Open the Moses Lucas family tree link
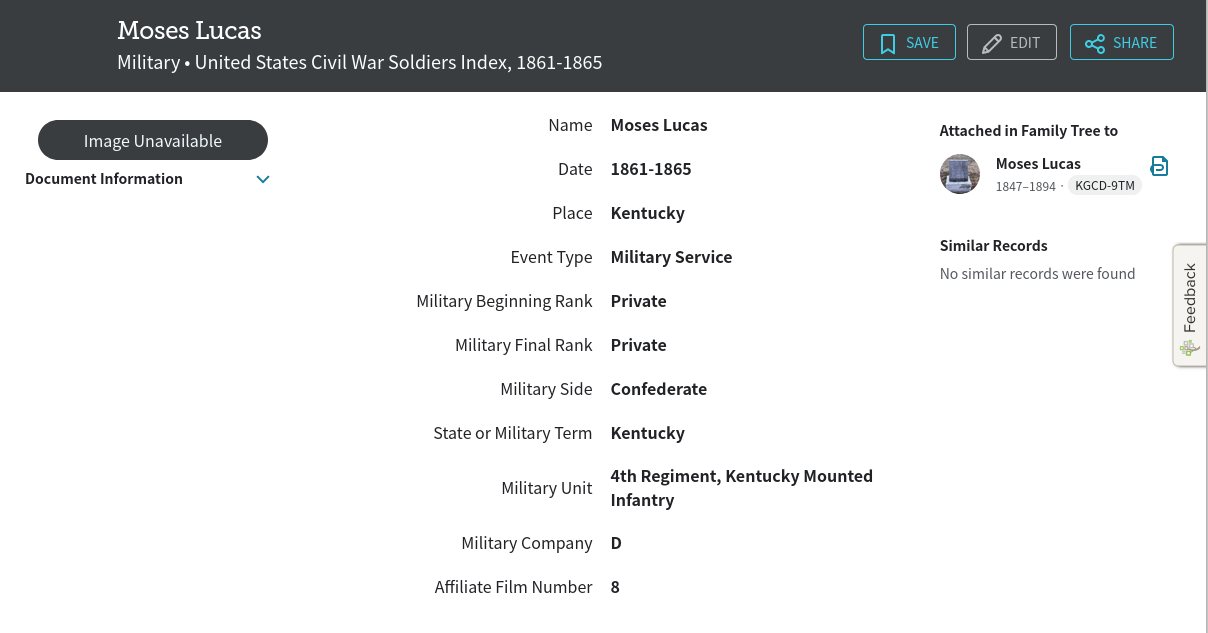Image resolution: width=1208 pixels, height=633 pixels. [x=1038, y=164]
